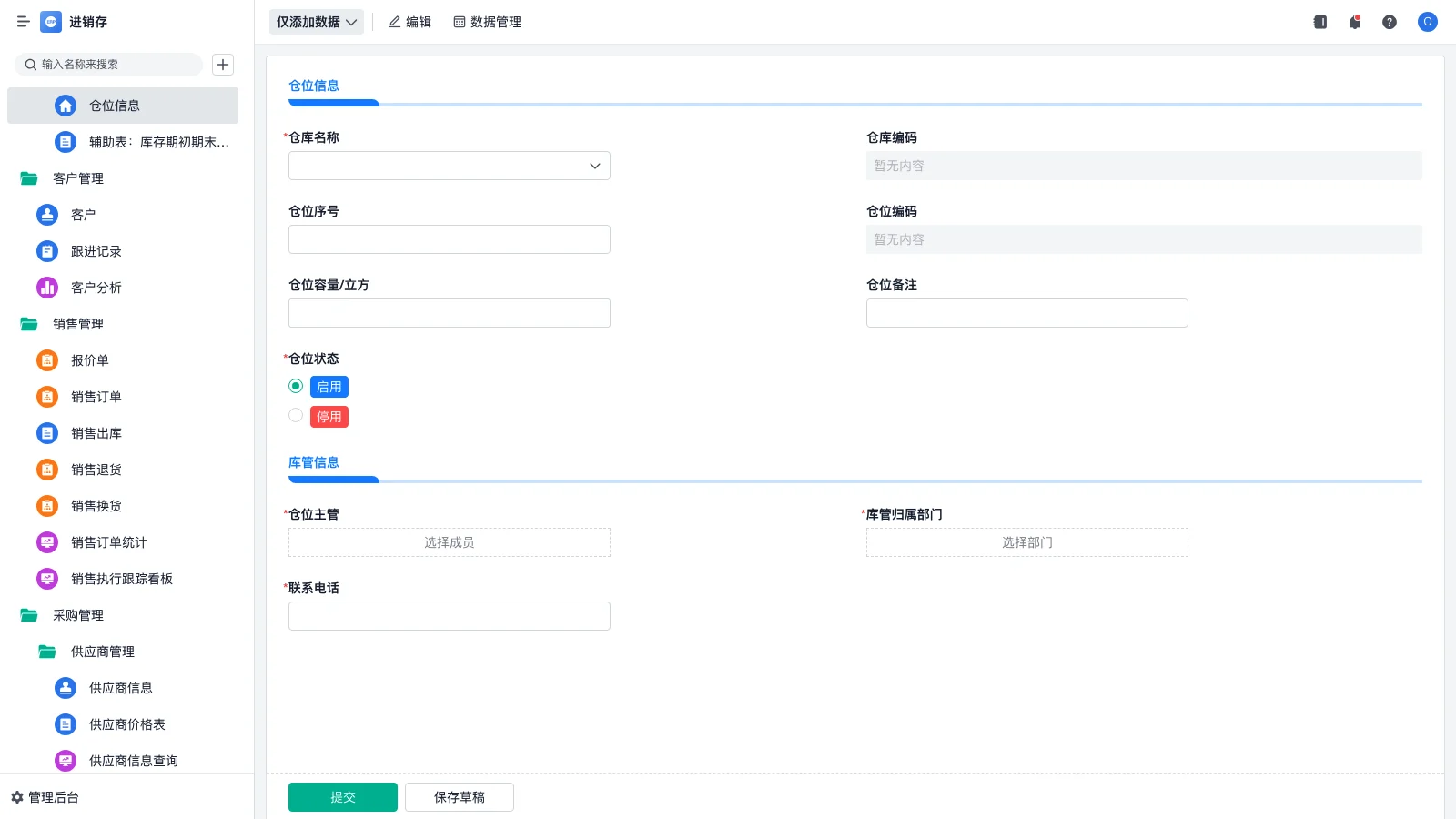
Task: Open the help question mark icon
Action: [x=1390, y=22]
